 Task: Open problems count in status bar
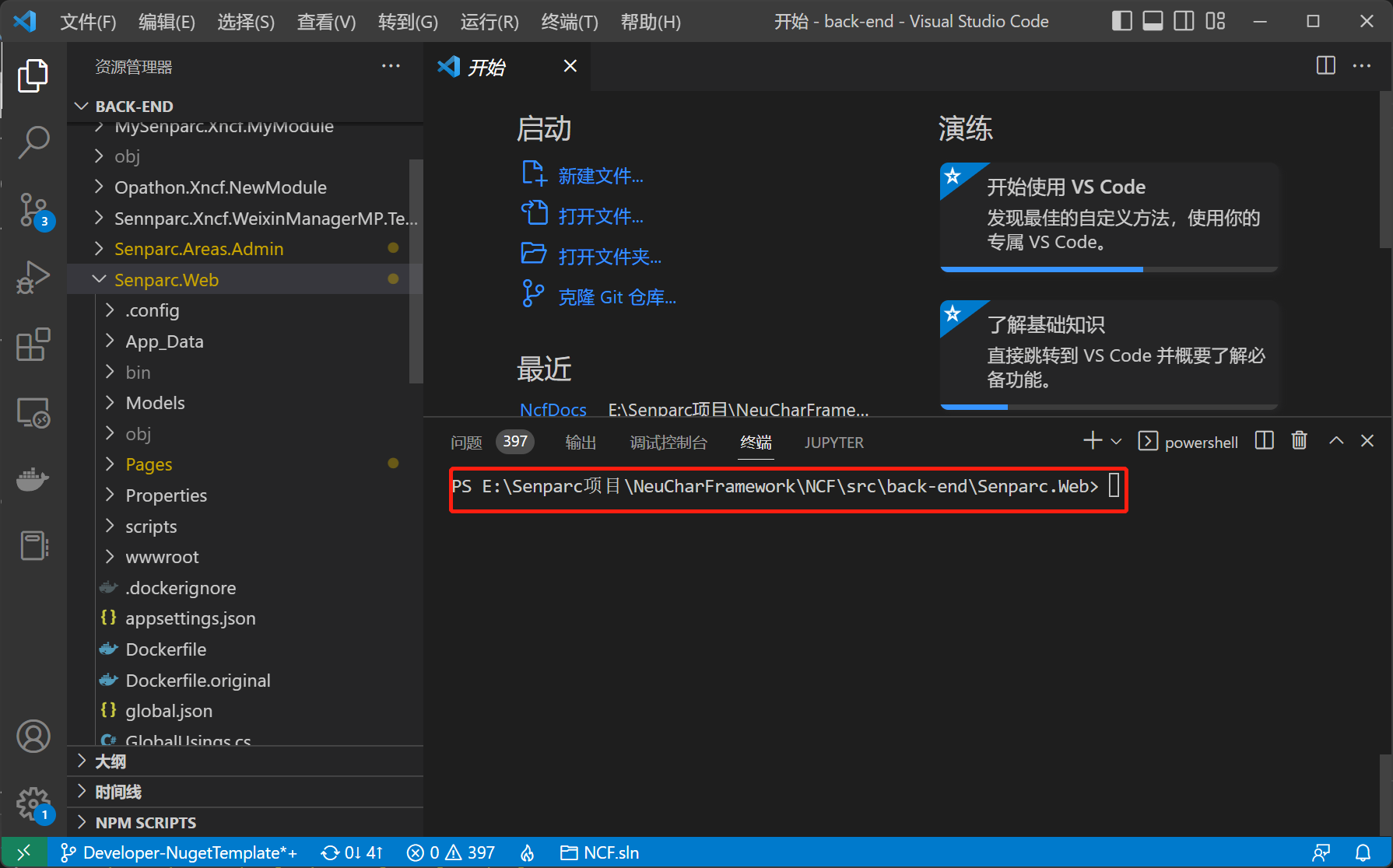pyautogui.click(x=451, y=852)
